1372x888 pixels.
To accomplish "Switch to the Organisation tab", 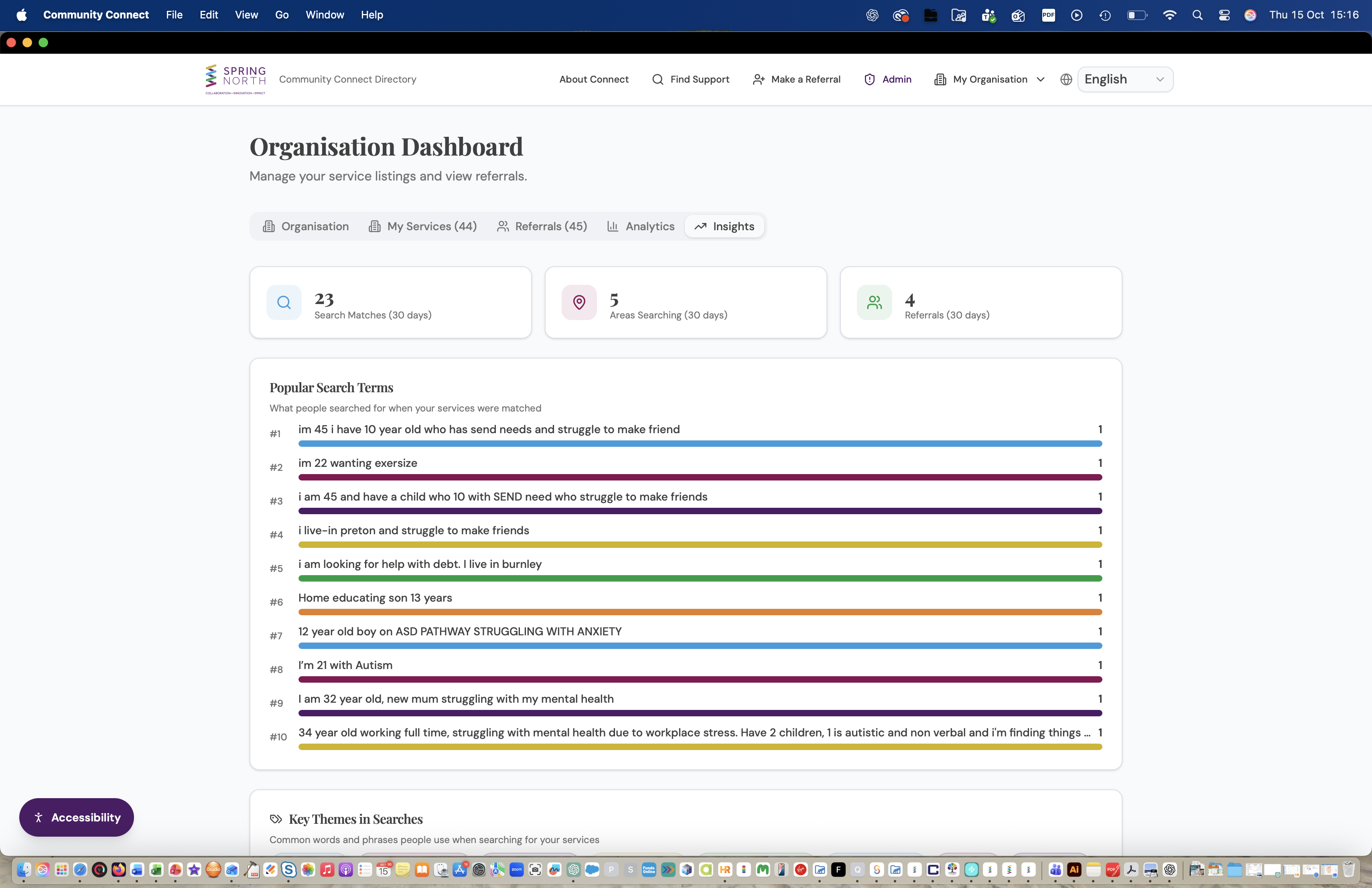I will coord(306,227).
